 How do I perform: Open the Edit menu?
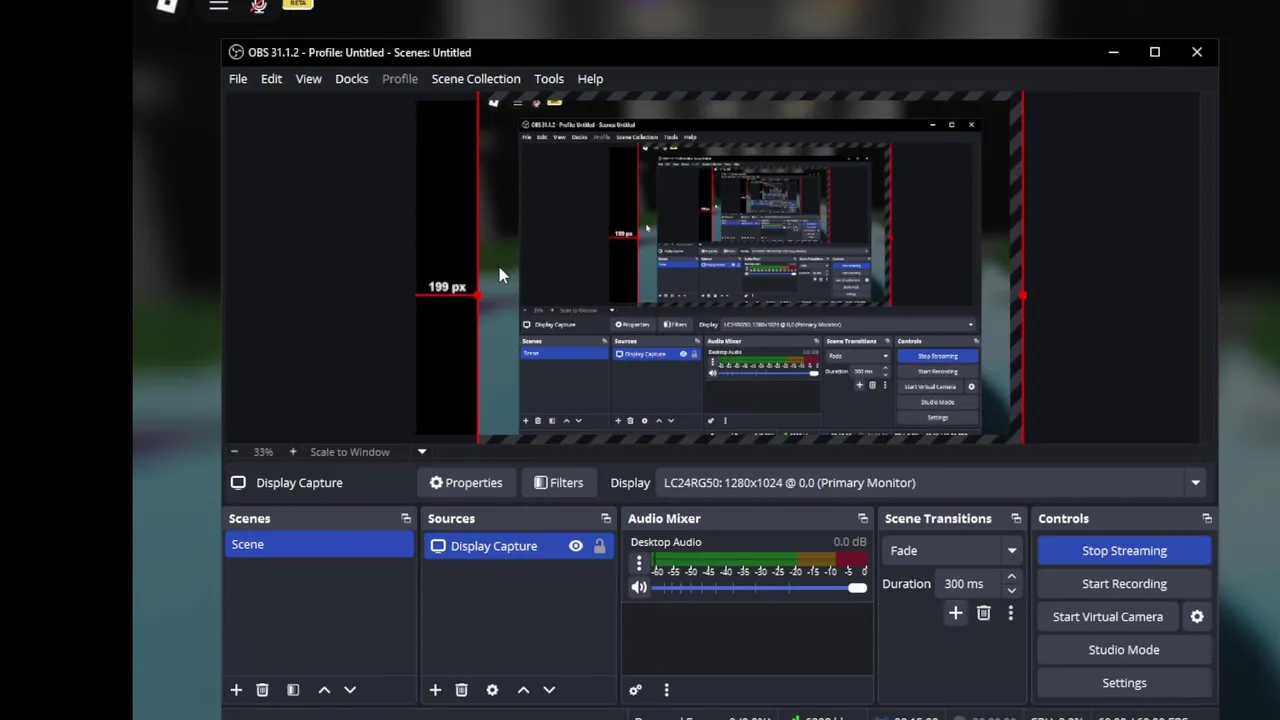click(271, 79)
